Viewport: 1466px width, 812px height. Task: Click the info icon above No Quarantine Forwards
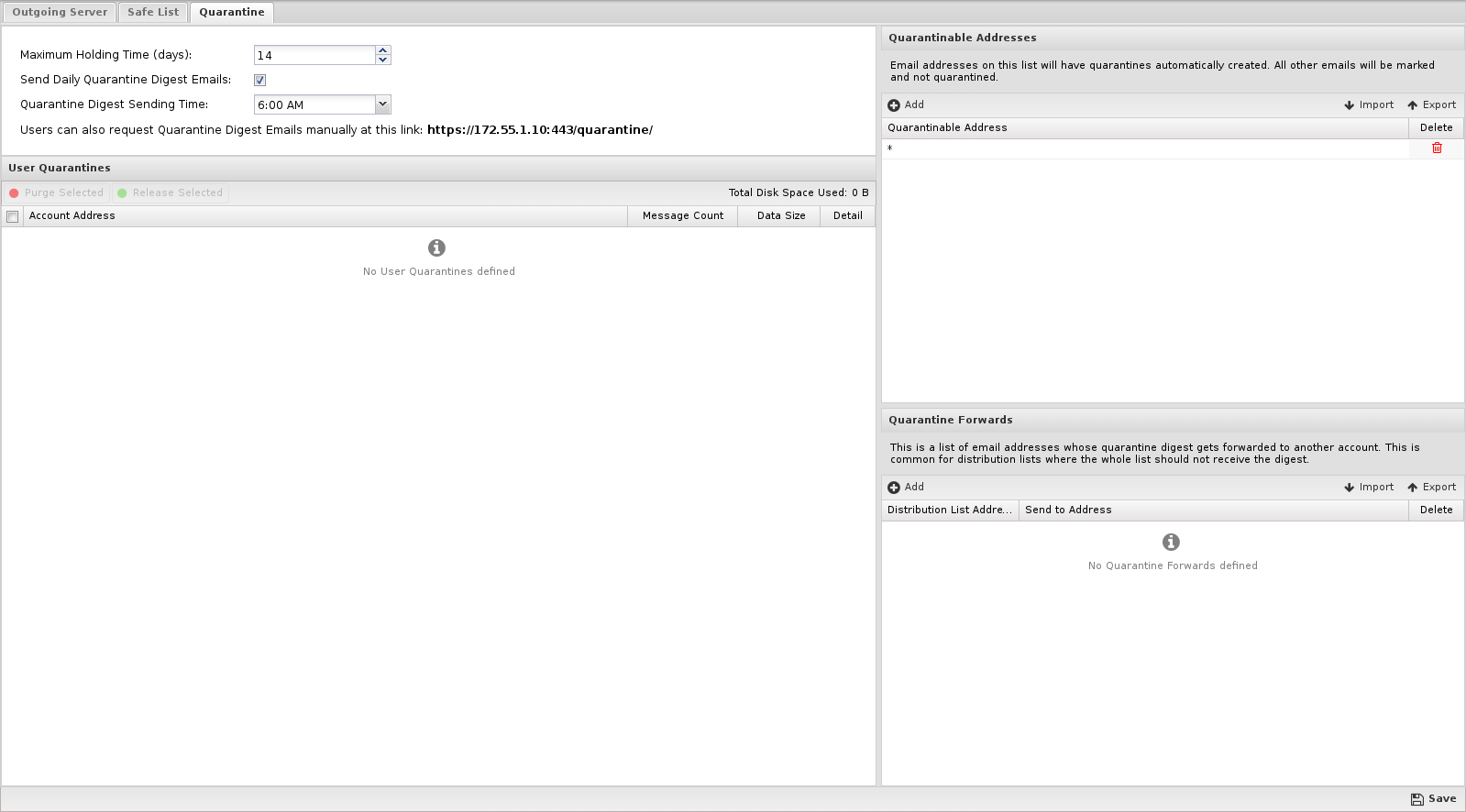(1171, 542)
